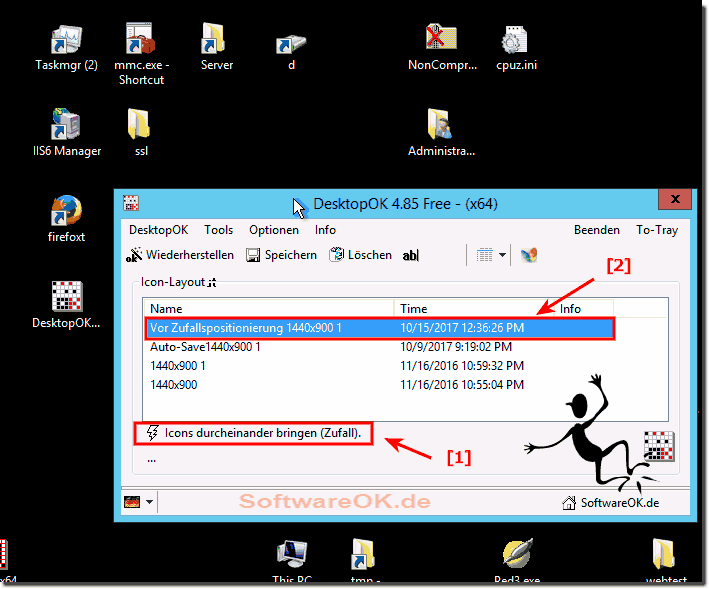
Task: Select the drive shortcut named d
Action: [x=291, y=52]
